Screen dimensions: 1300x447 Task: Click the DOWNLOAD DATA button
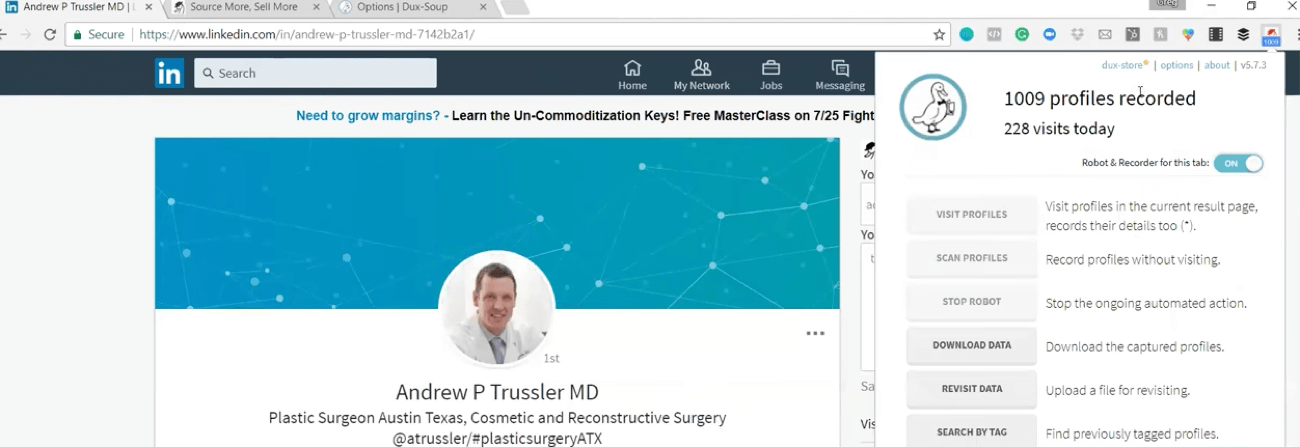(x=972, y=345)
